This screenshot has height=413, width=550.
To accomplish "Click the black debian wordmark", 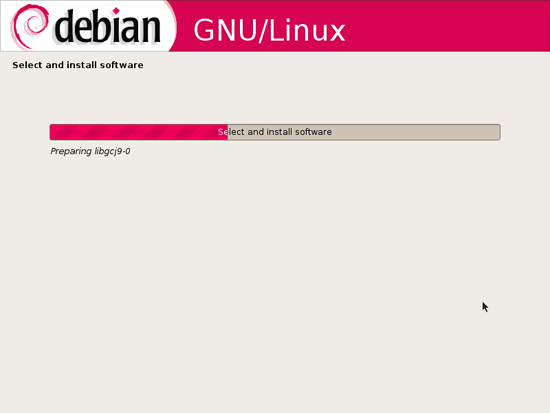I will pyautogui.click(x=108, y=26).
